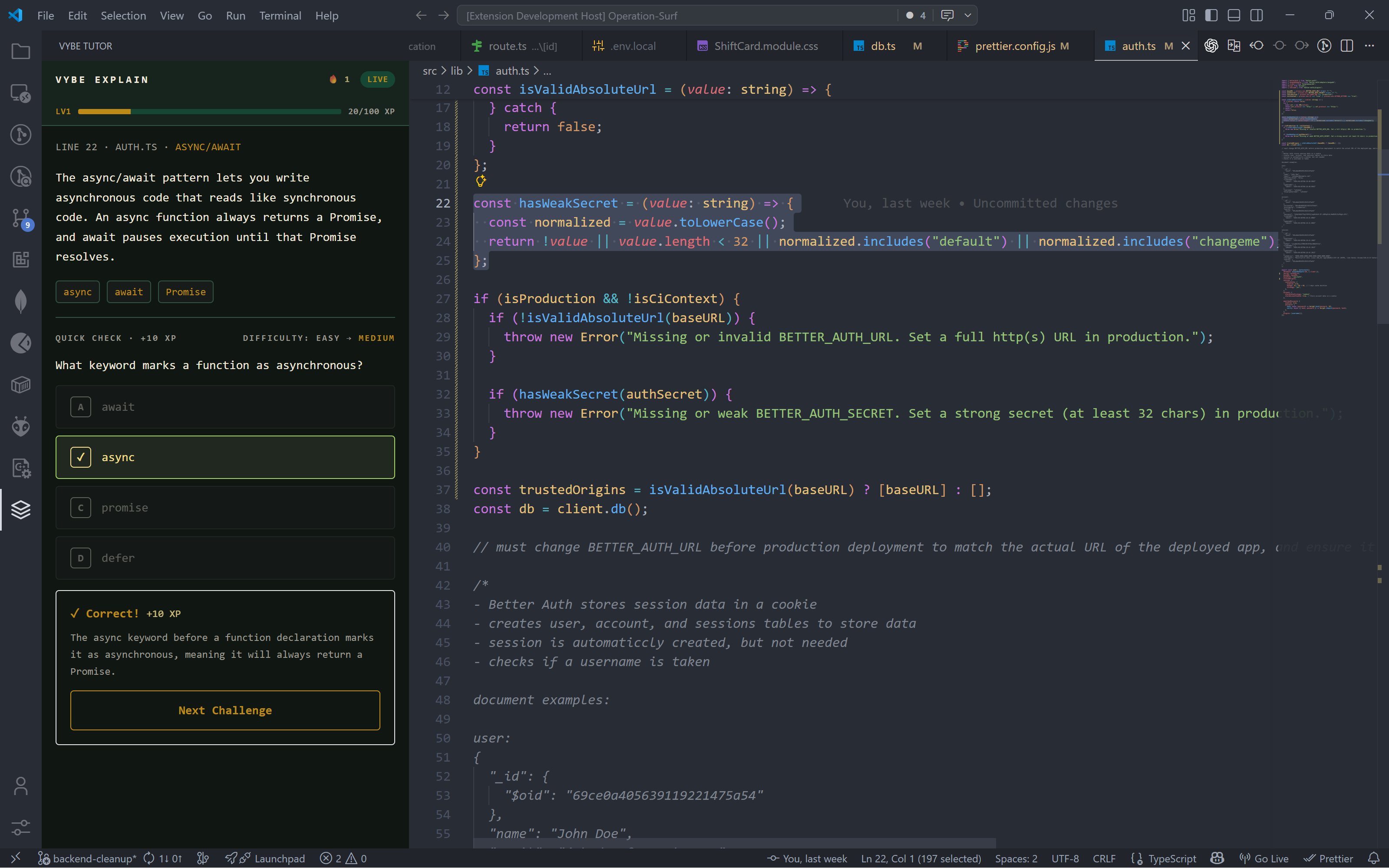Image resolution: width=1389 pixels, height=868 pixels.
Task: Click the LV1 XP progress bar
Action: click(x=209, y=111)
